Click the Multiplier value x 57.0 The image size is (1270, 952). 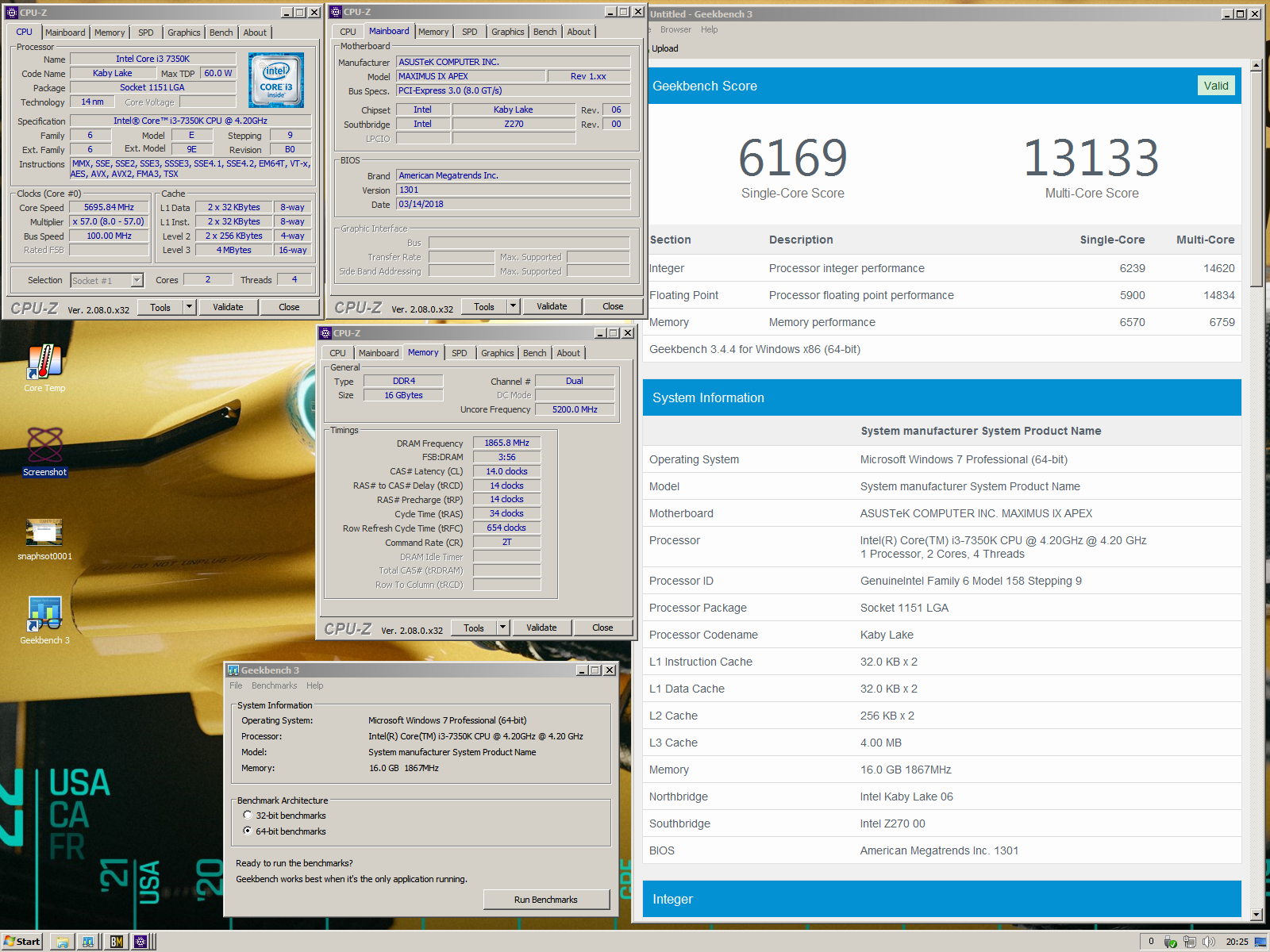click(x=109, y=221)
